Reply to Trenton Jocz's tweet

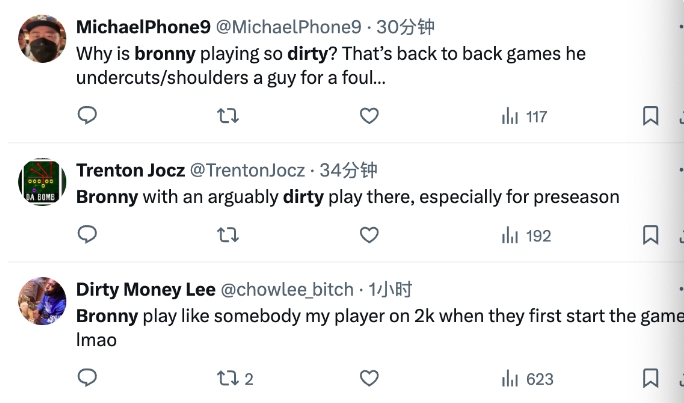(x=88, y=235)
